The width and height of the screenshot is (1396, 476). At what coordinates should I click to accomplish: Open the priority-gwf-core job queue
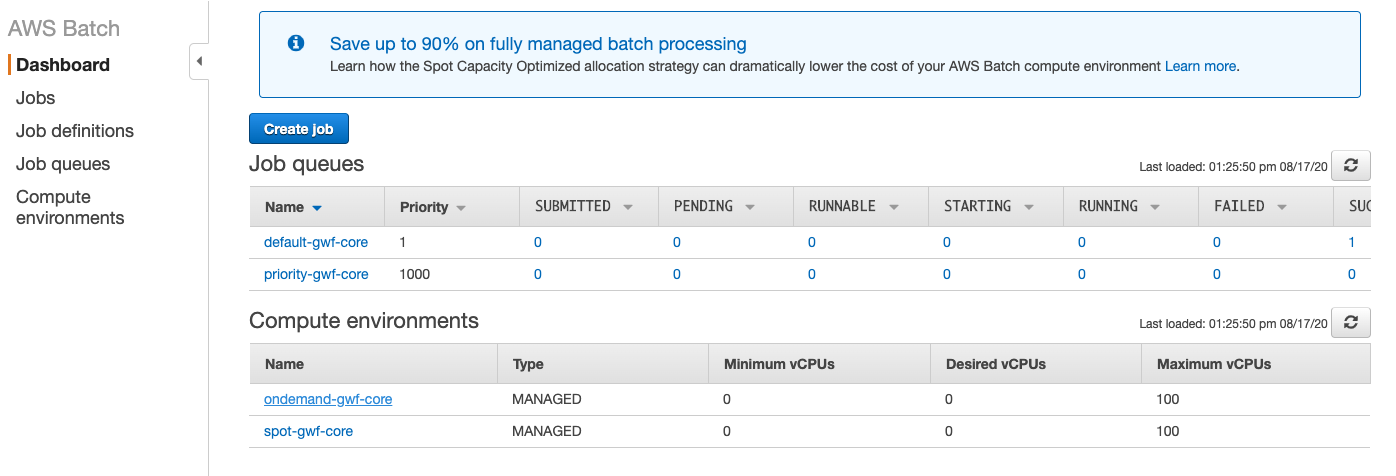(316, 274)
